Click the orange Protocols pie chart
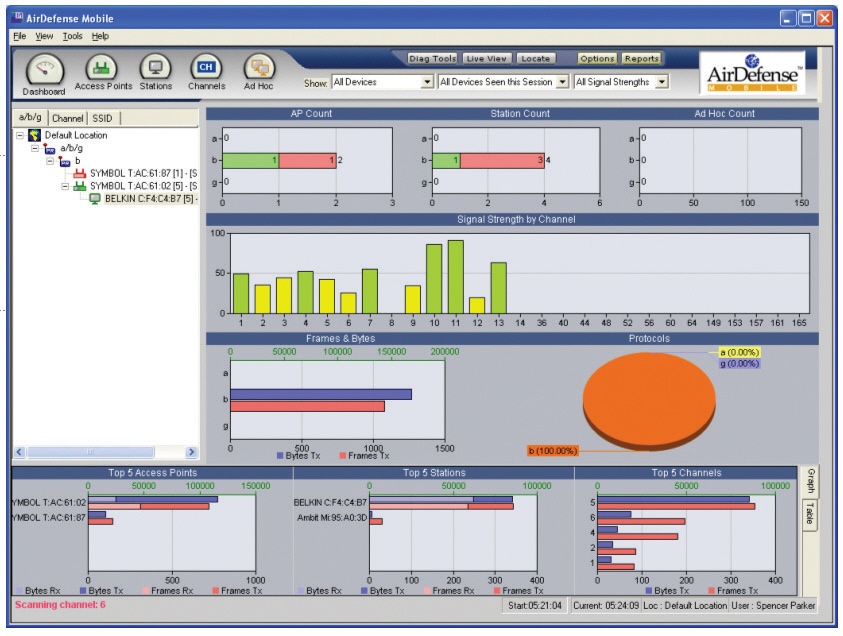Image resolution: width=843 pixels, height=636 pixels. pos(649,401)
